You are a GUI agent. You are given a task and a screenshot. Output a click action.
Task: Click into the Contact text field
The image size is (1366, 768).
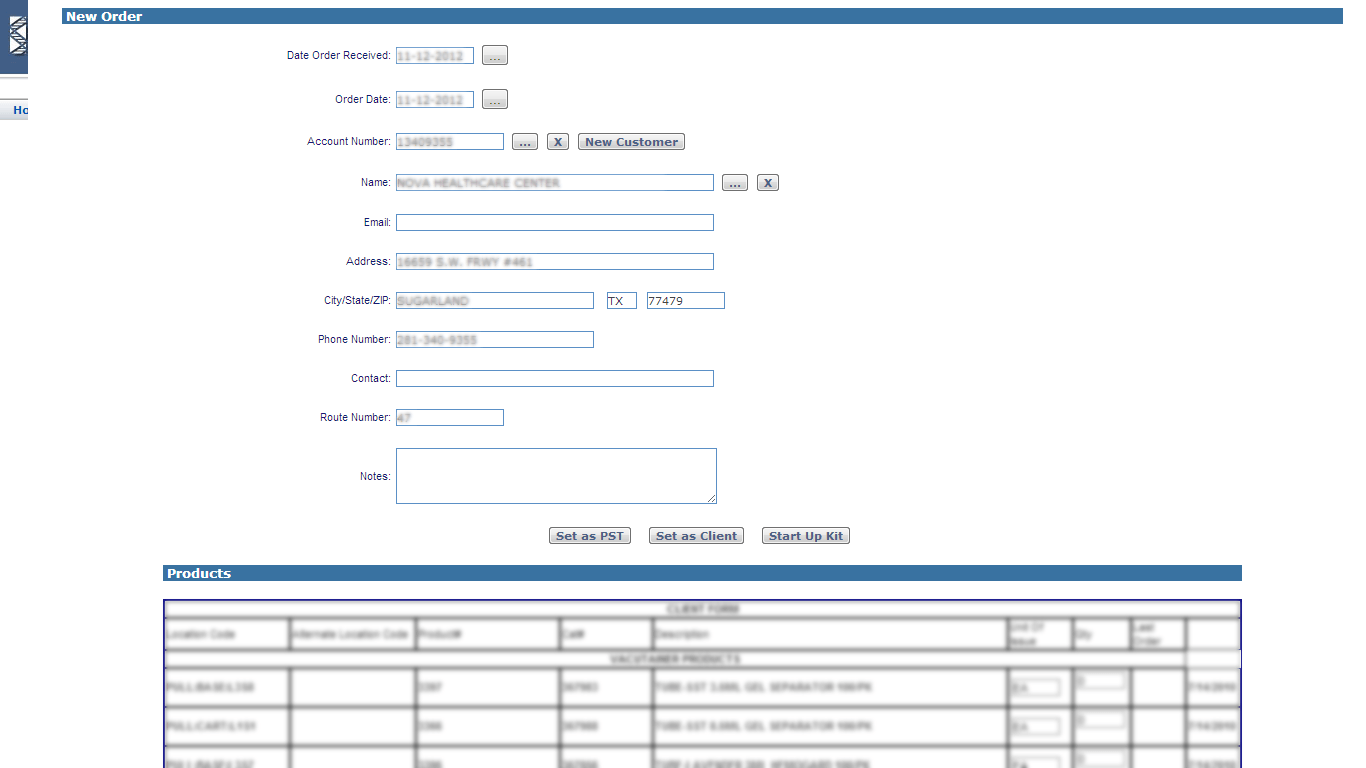click(x=554, y=378)
